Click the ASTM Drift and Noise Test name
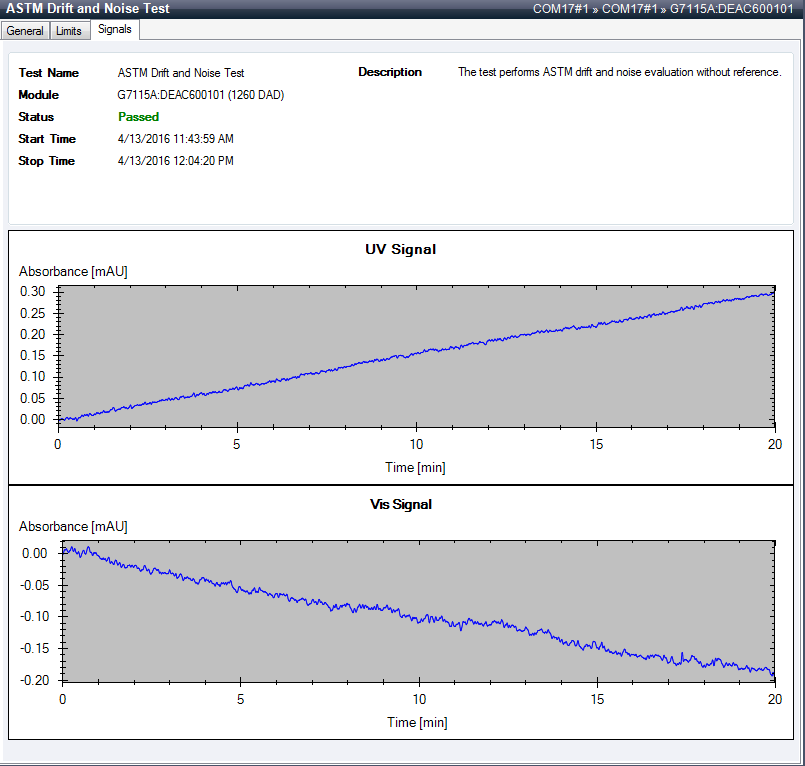 point(180,73)
